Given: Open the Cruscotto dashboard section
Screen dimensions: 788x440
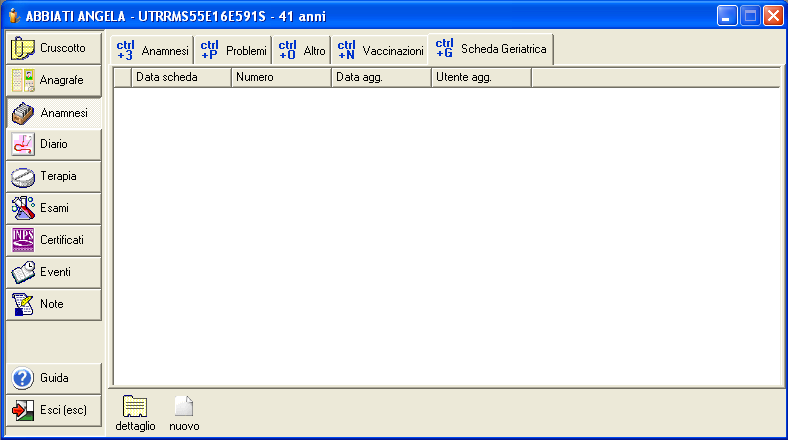Looking at the screenshot, I should [54, 48].
